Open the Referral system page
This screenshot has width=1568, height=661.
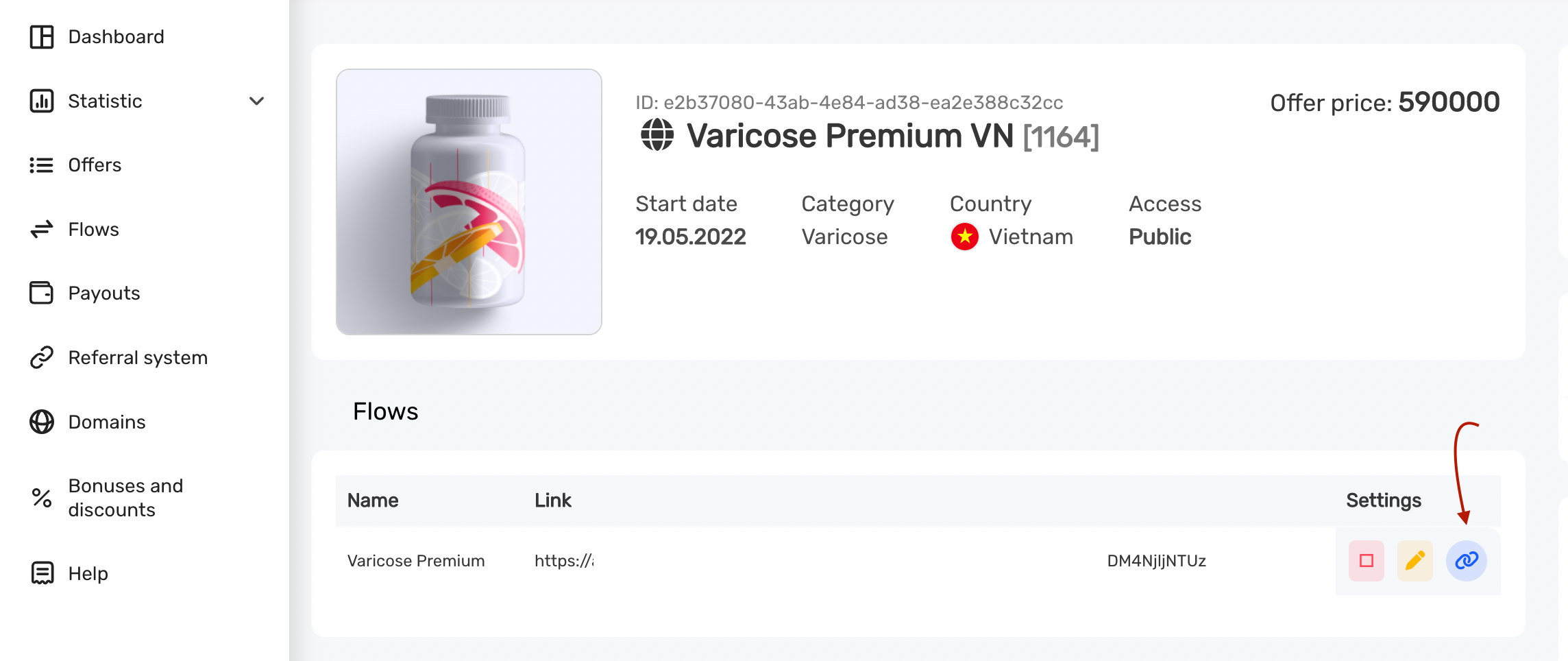click(137, 358)
